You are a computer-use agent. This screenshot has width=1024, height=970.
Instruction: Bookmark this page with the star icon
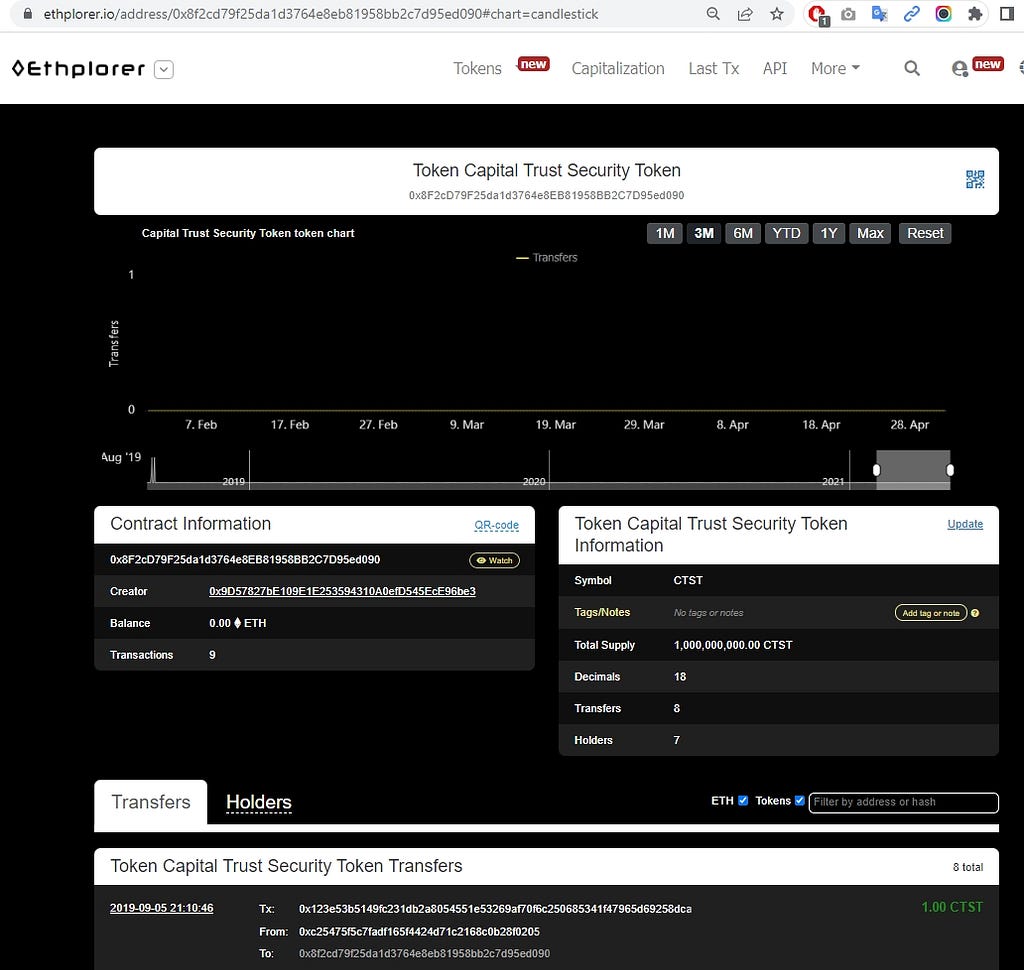point(776,14)
